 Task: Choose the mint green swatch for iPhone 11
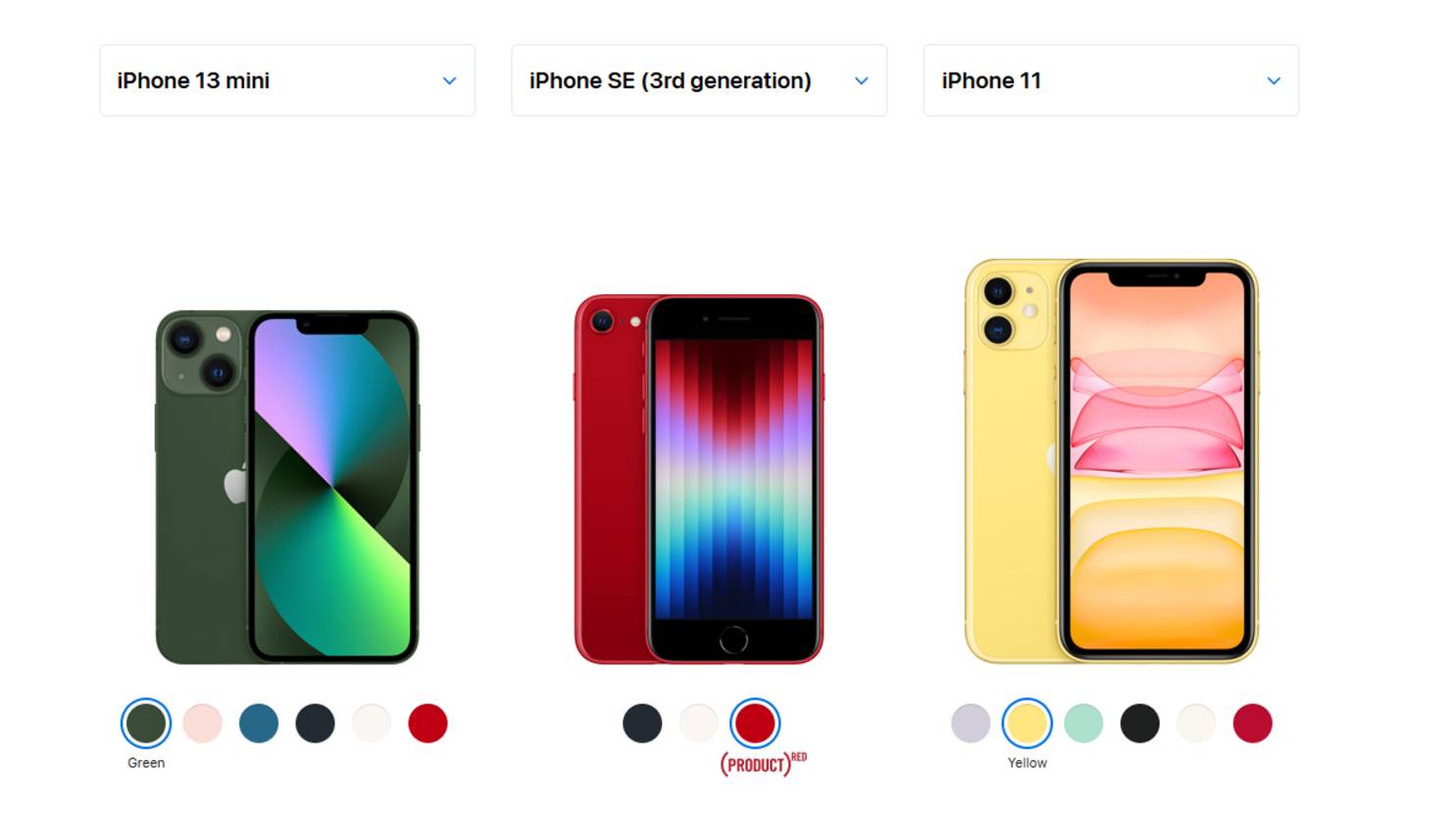tap(1083, 724)
